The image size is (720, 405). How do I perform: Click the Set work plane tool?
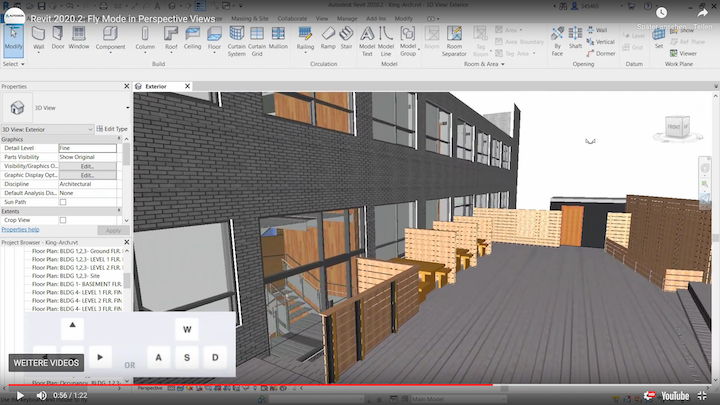coord(659,39)
